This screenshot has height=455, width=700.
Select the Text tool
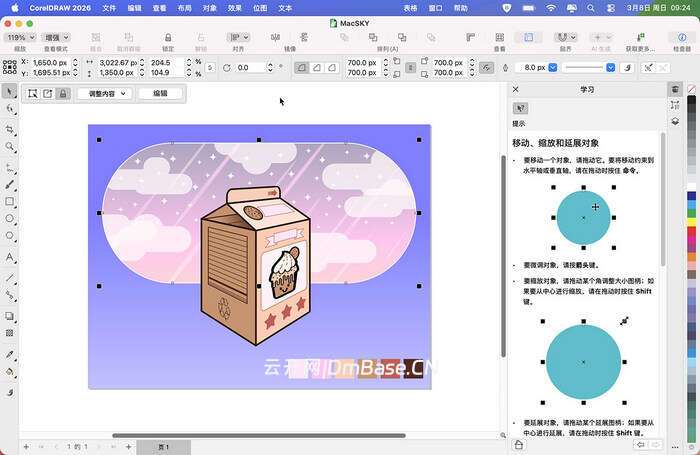pyautogui.click(x=10, y=257)
